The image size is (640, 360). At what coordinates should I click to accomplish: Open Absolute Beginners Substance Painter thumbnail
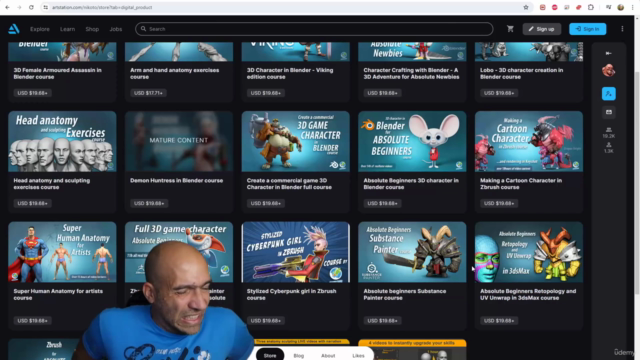(412, 252)
